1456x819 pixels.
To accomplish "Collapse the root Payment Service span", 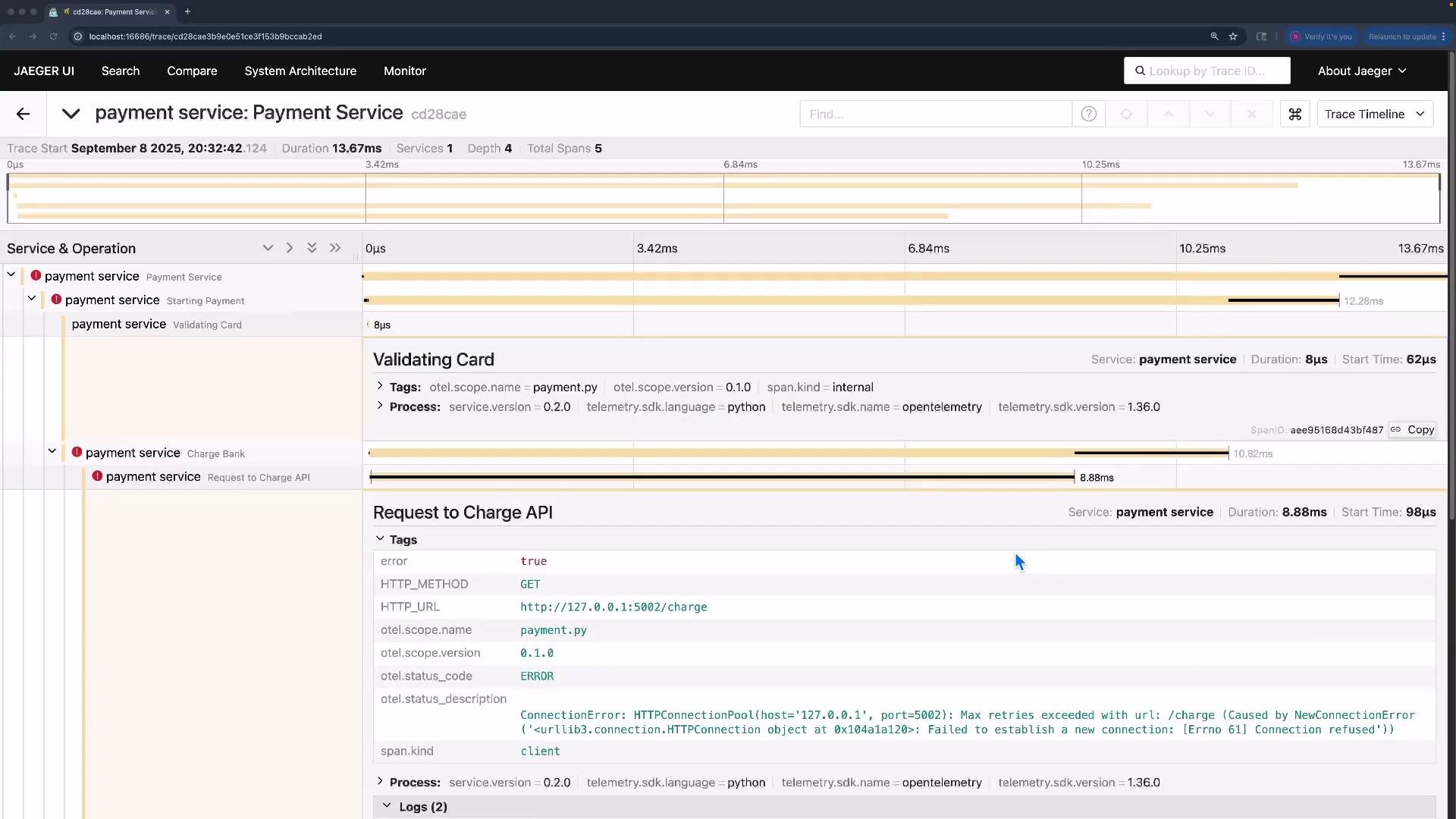I will point(11,275).
